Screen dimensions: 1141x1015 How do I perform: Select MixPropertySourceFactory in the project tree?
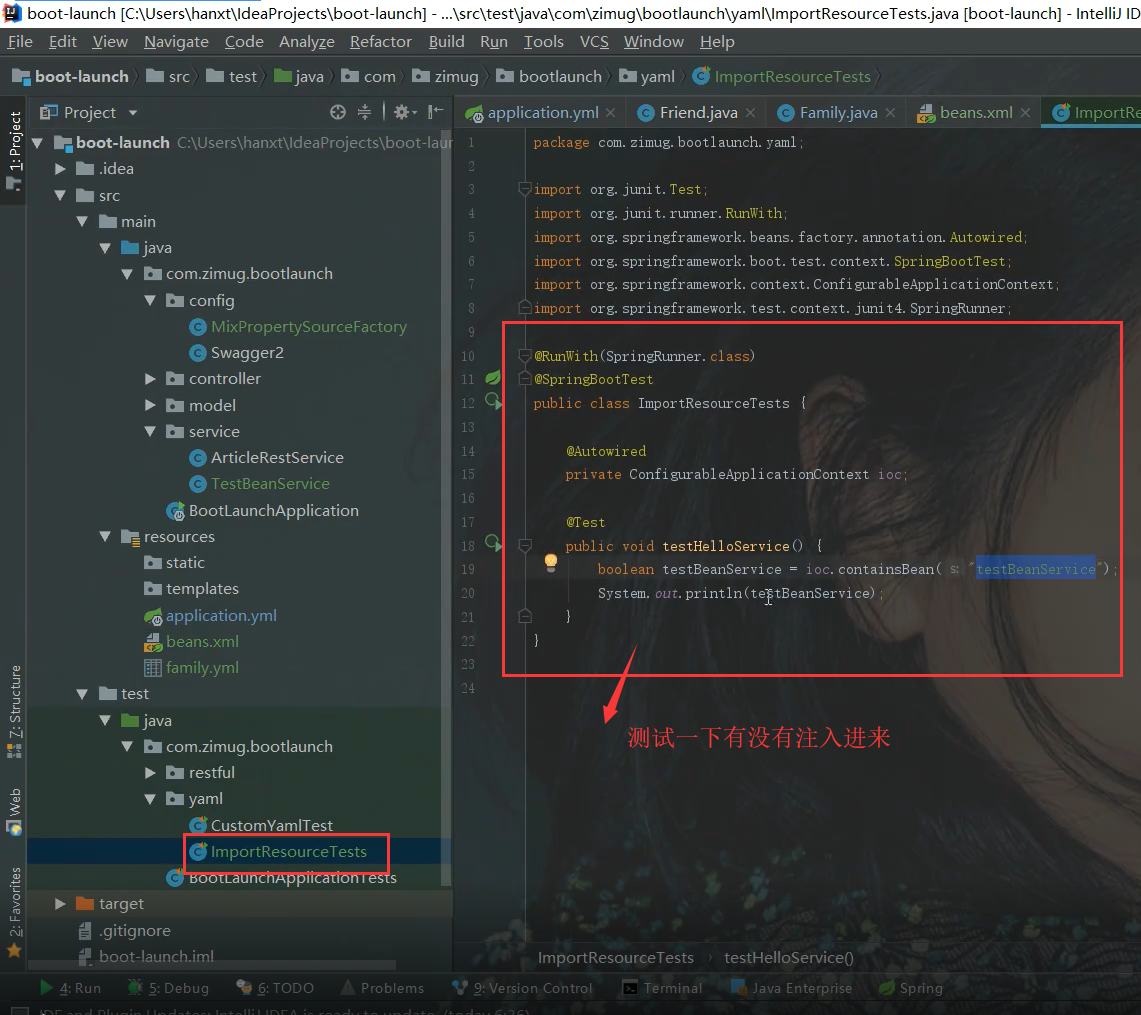click(309, 327)
